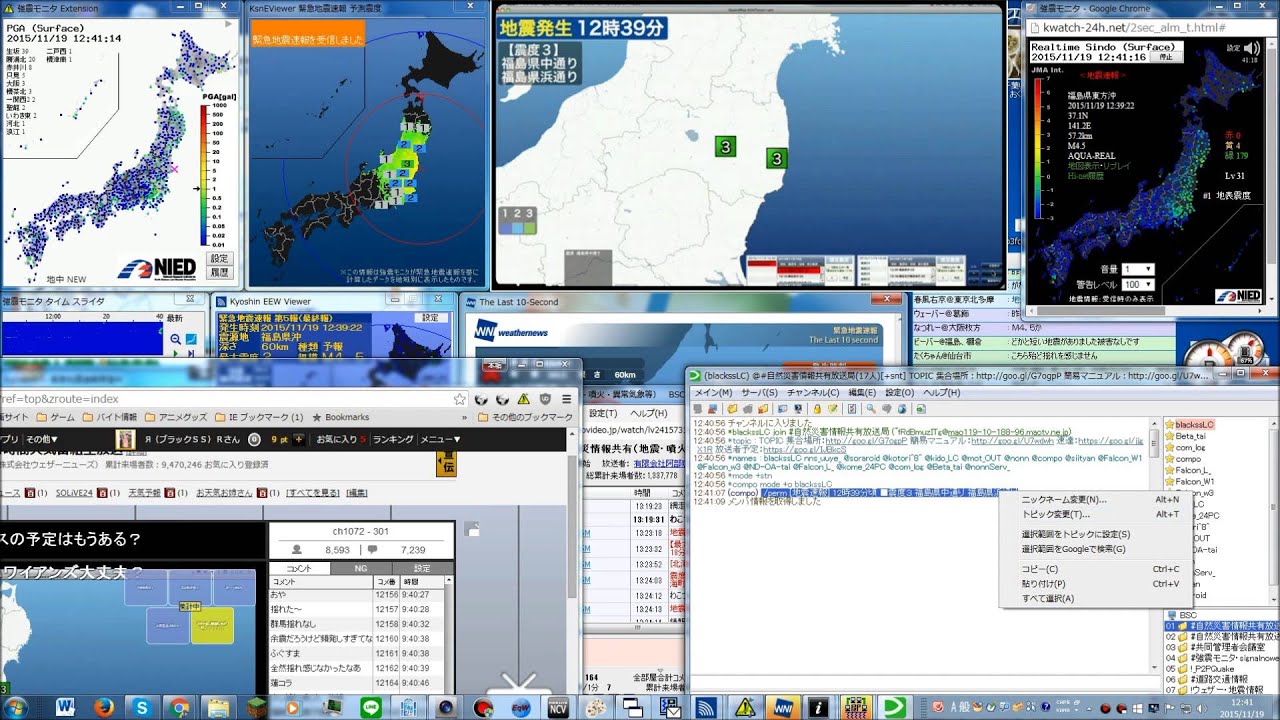1280x720 pixels.
Task: Click warning extension icon in Chrome toolbar
Action: 522,398
